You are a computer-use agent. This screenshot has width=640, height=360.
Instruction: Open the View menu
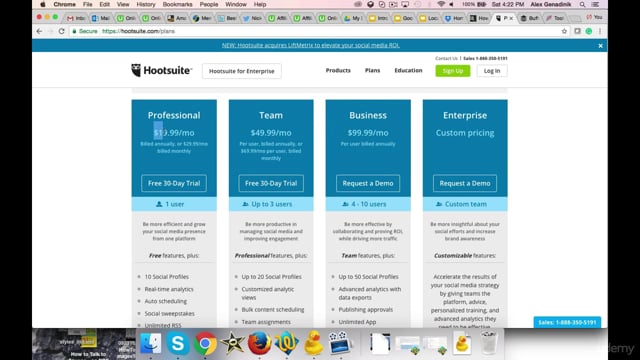pos(123,4)
